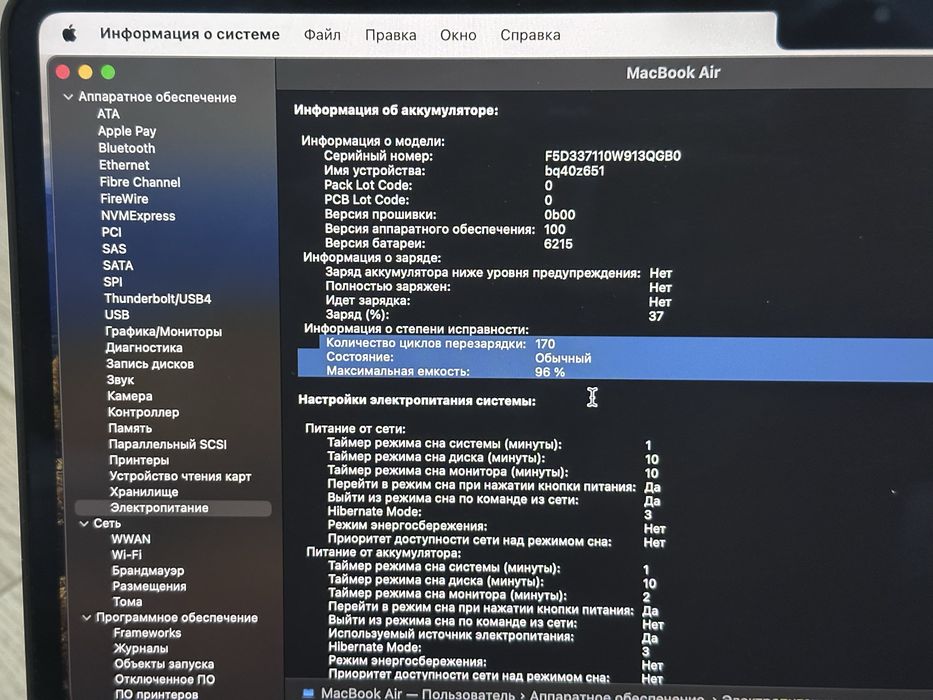Open the Справка menu
The image size is (933, 700).
pyautogui.click(x=530, y=35)
